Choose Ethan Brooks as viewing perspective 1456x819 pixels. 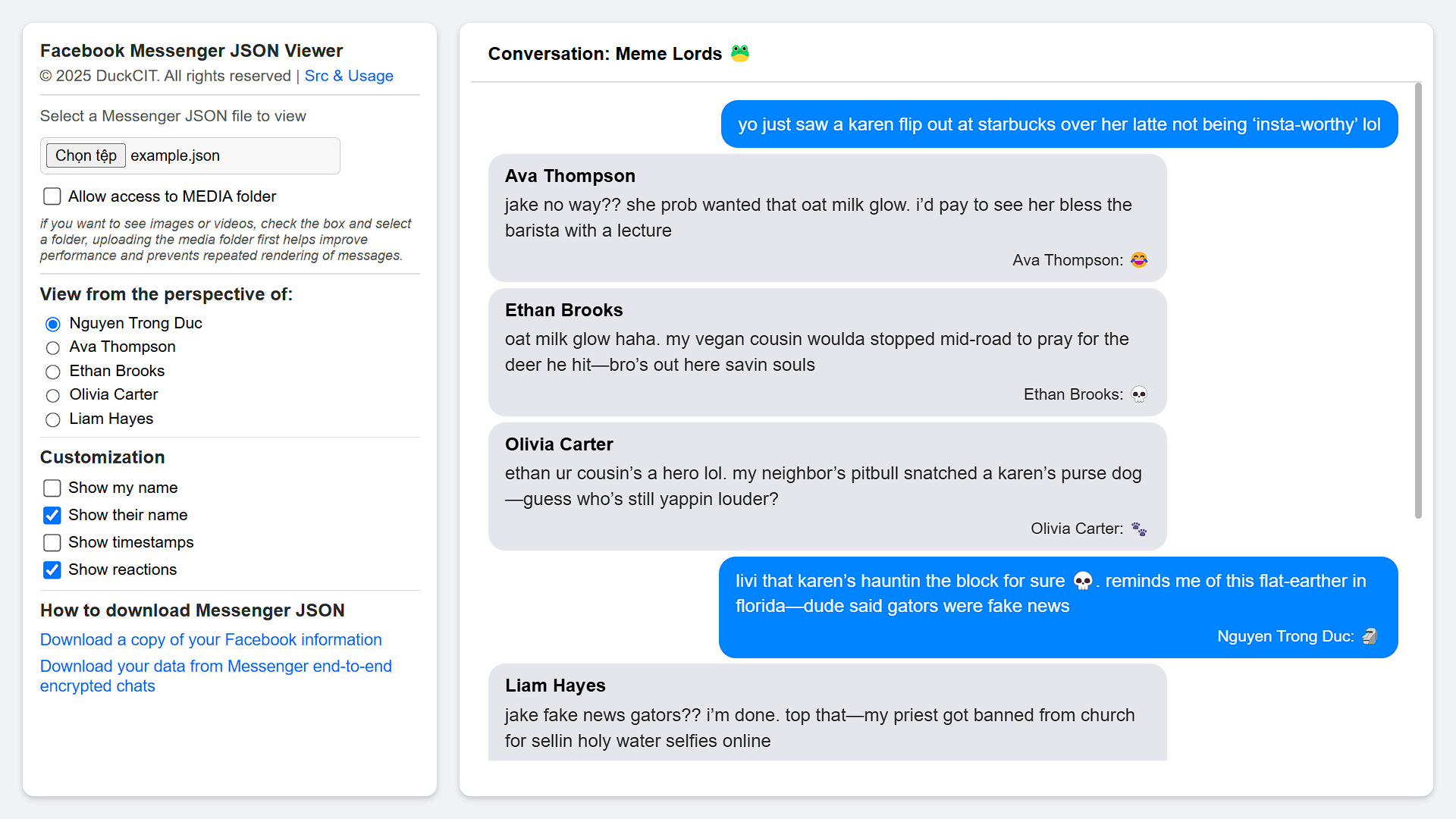click(53, 372)
